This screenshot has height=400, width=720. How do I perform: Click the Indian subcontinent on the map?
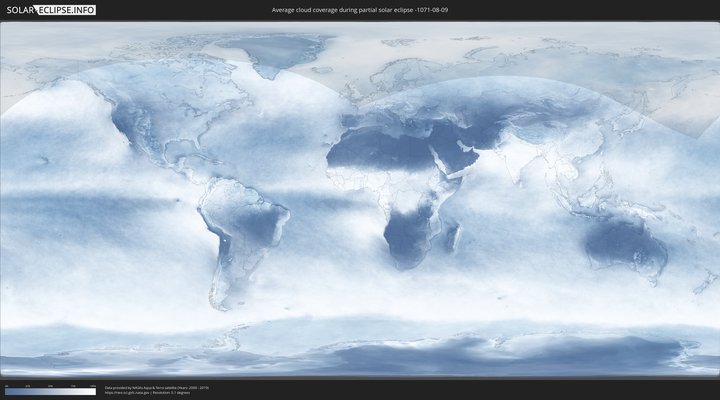click(x=515, y=160)
